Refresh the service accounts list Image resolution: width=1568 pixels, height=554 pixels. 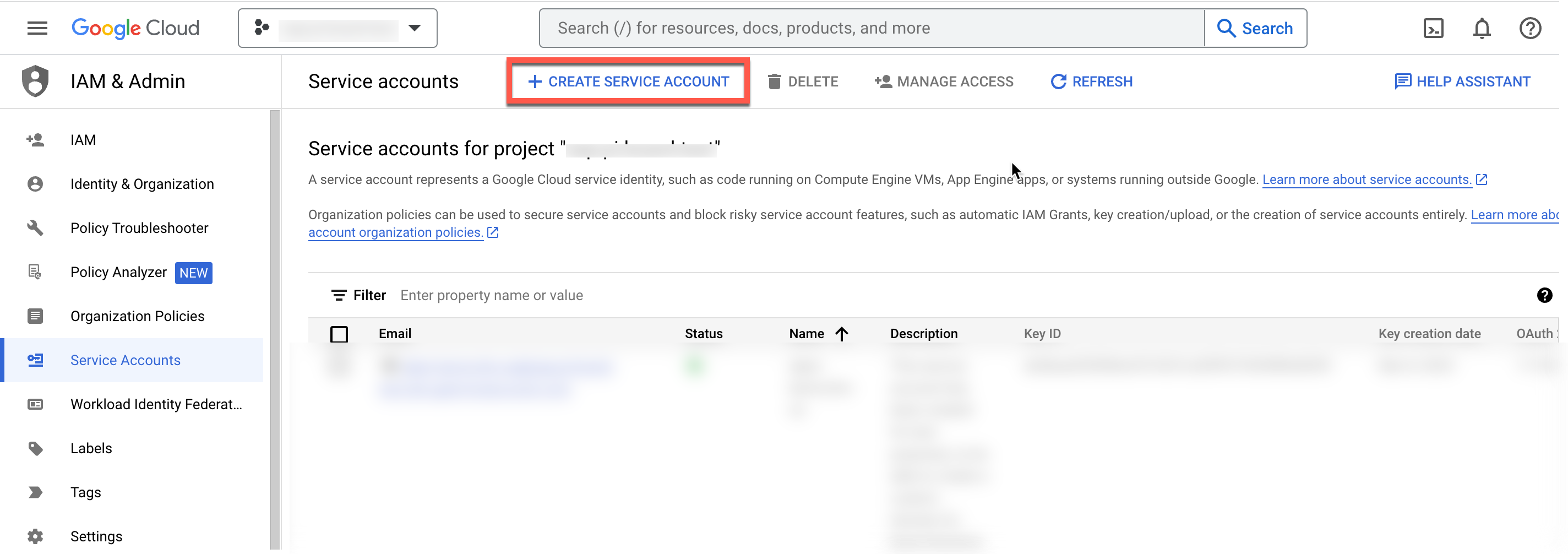click(1091, 82)
